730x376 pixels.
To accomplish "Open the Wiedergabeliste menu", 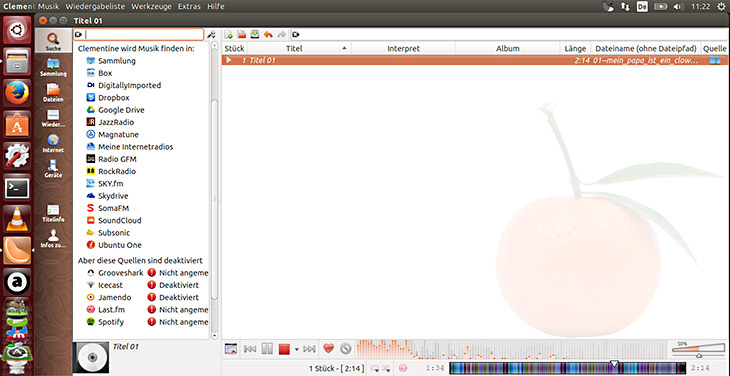I will pos(95,7).
